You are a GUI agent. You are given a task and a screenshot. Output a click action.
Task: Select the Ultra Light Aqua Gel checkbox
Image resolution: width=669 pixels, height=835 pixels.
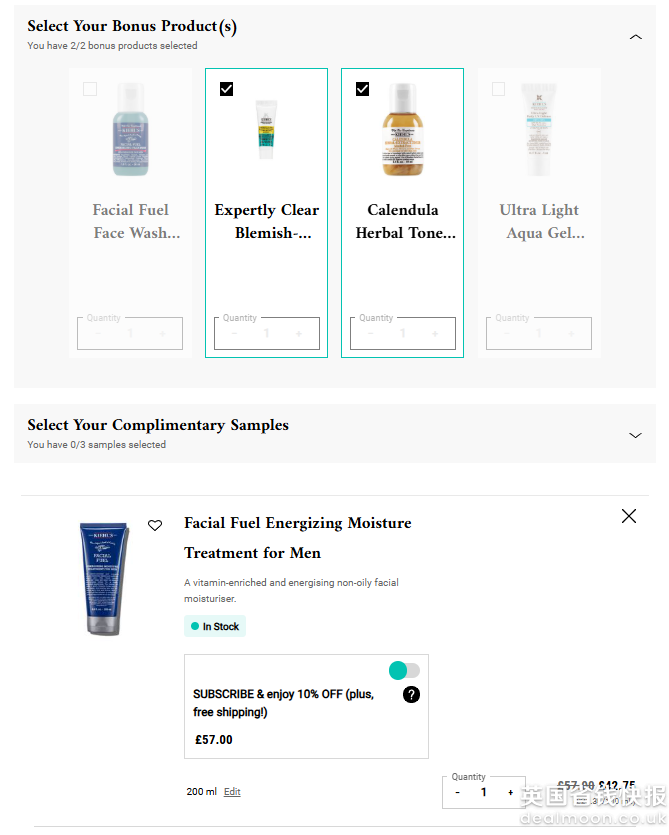click(499, 89)
